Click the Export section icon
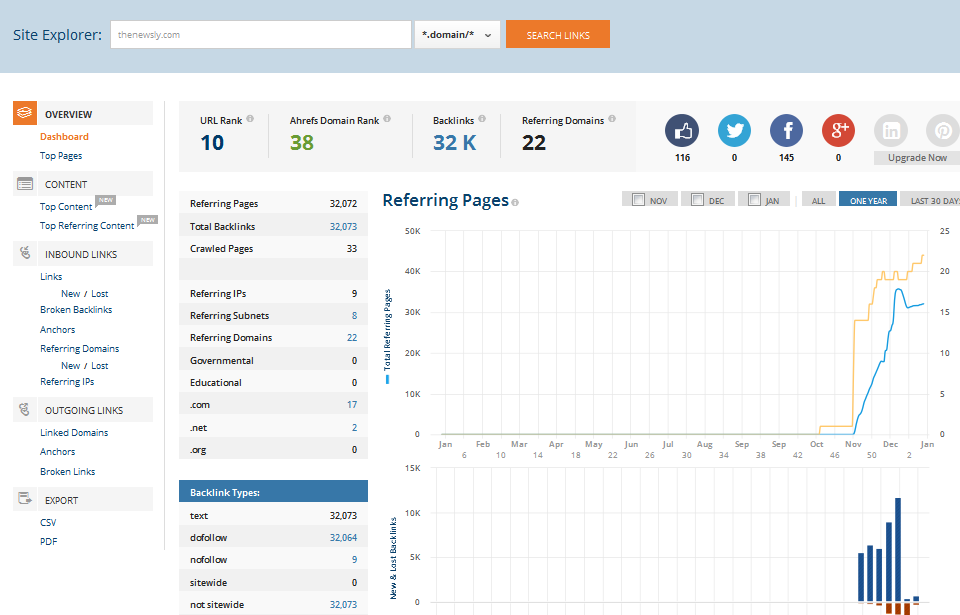The height and width of the screenshot is (615, 960). click(x=25, y=499)
